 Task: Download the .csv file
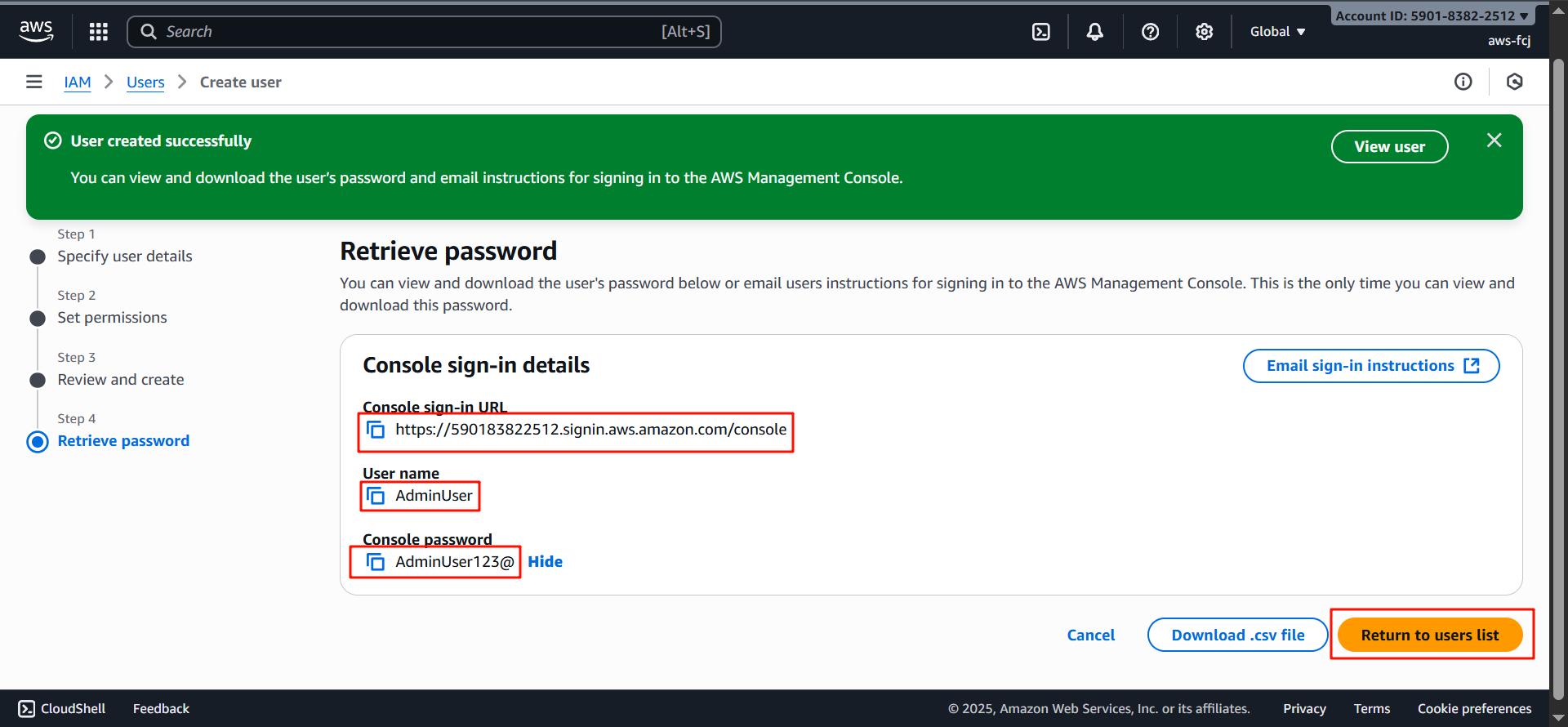(x=1238, y=636)
